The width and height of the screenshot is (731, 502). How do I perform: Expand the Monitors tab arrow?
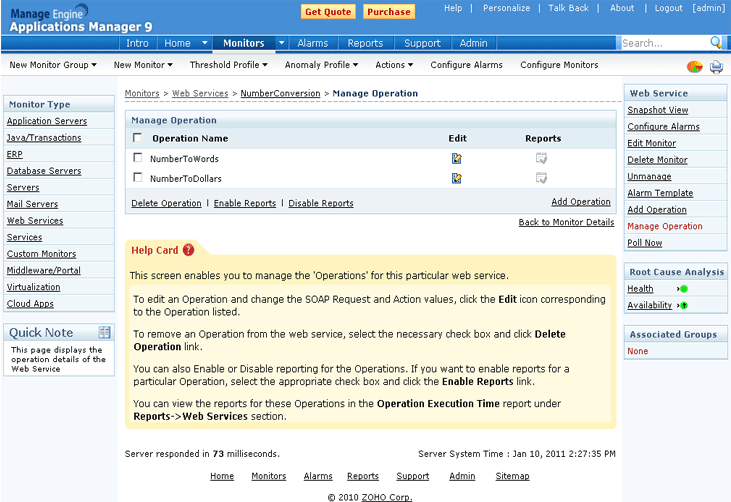[x=282, y=43]
